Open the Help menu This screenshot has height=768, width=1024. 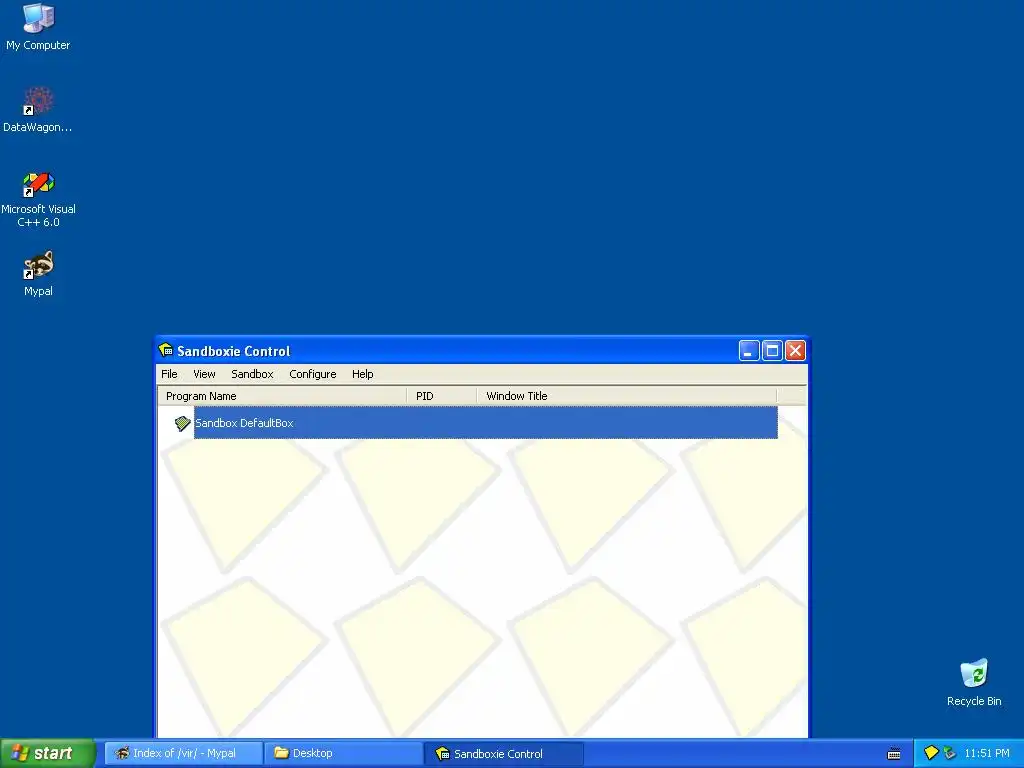coord(362,374)
